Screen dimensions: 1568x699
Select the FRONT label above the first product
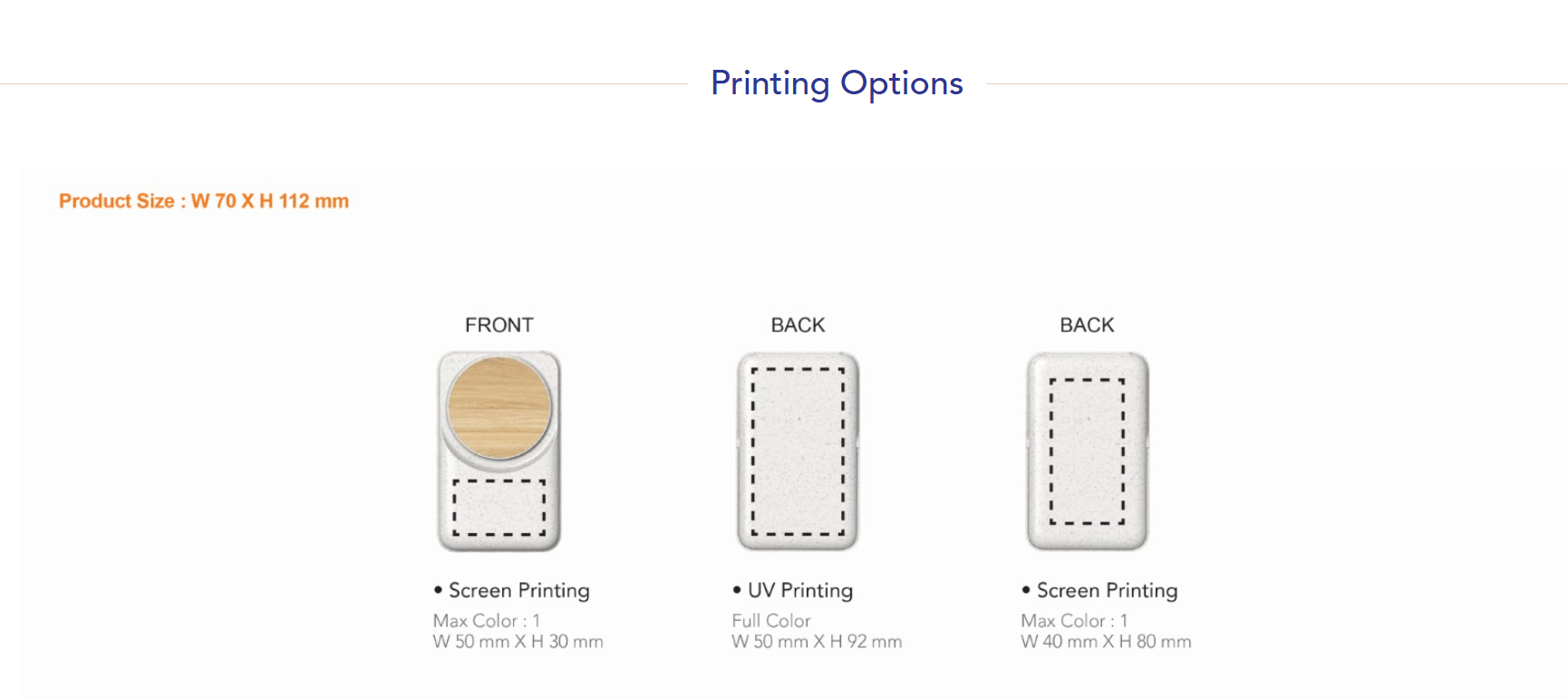tap(499, 325)
